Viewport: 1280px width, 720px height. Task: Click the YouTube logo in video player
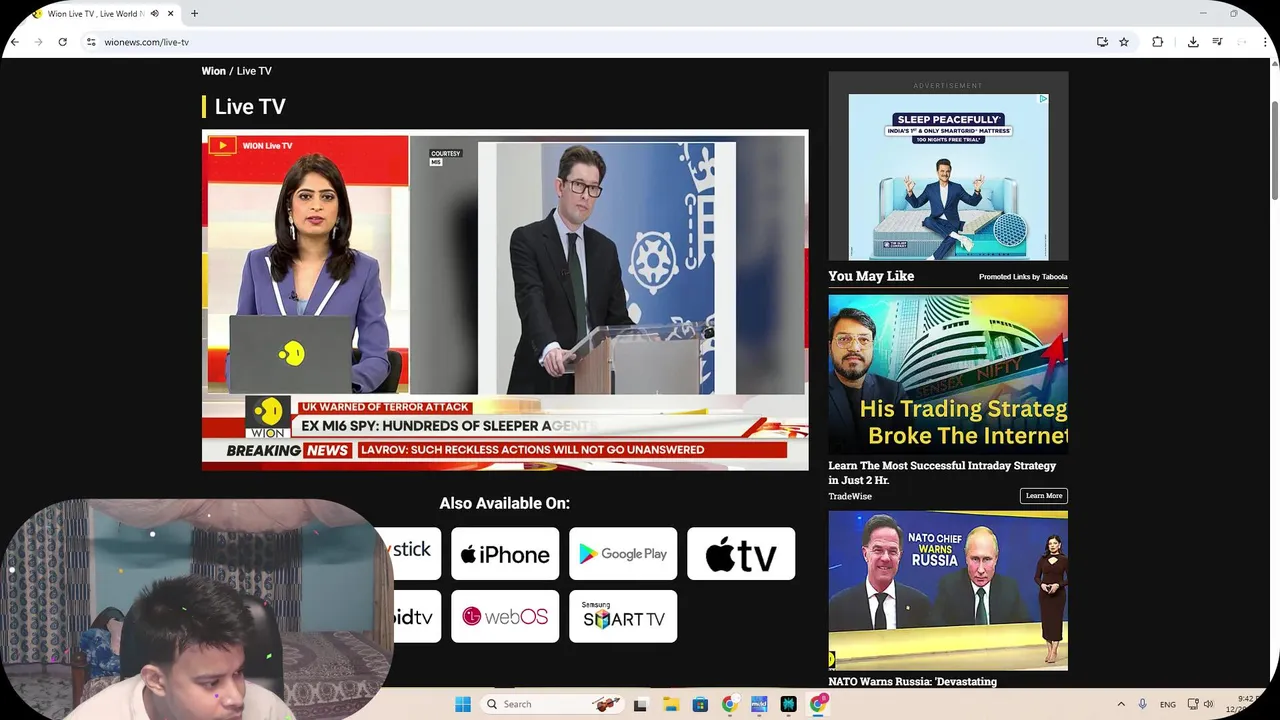[x=222, y=146]
